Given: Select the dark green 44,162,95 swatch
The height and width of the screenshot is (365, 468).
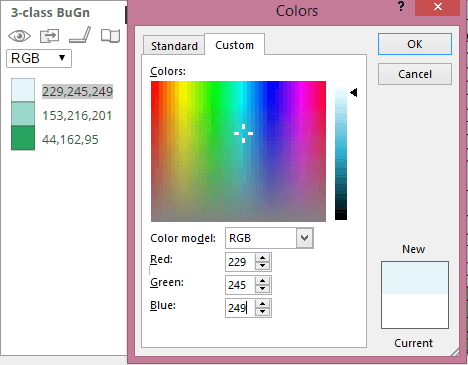Looking at the screenshot, I should click(23, 138).
